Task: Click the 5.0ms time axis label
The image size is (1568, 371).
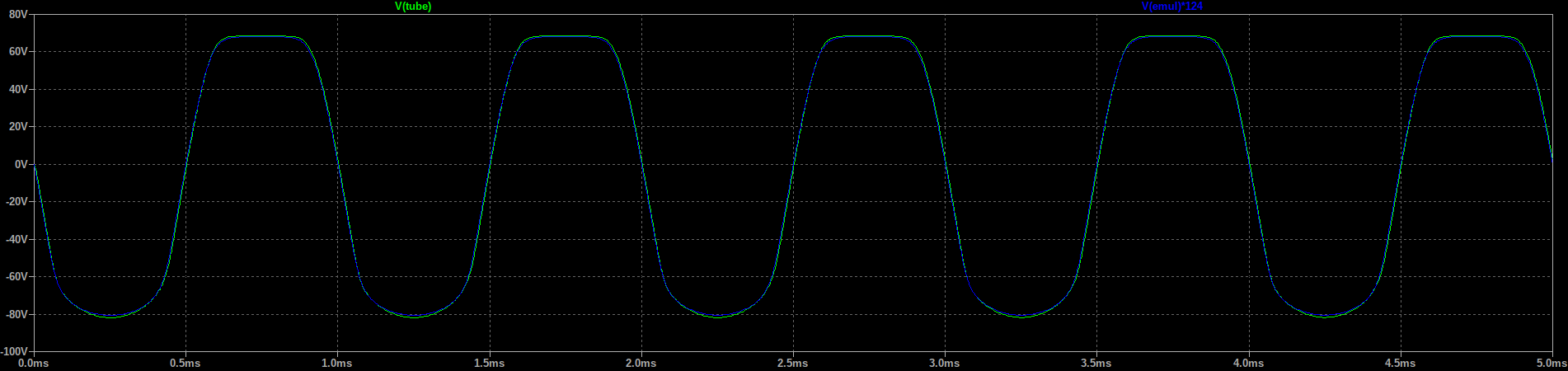Action: (x=1552, y=364)
